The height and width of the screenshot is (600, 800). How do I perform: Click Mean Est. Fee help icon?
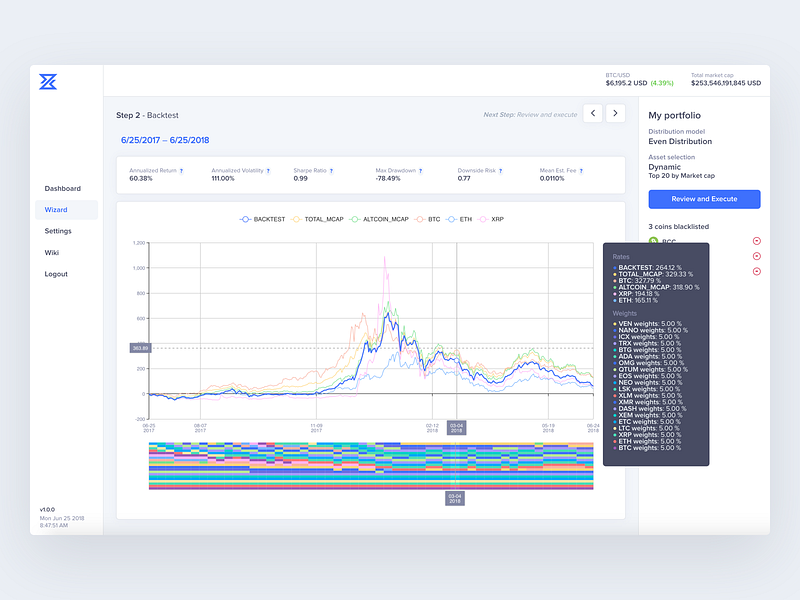pos(582,171)
